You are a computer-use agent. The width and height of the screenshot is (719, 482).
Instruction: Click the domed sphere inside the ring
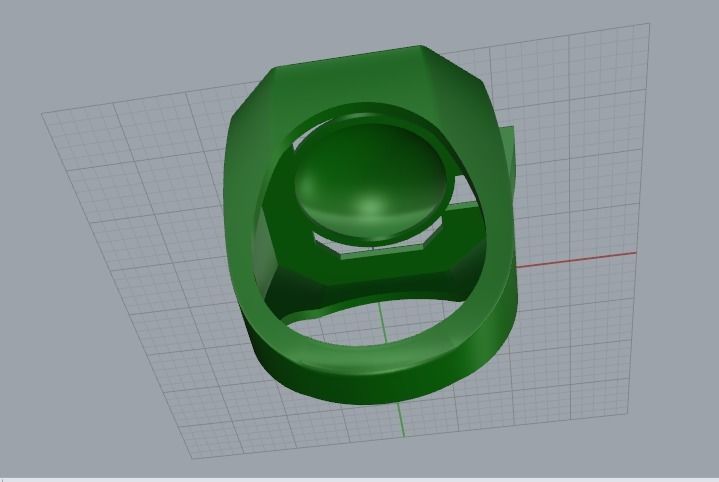coord(371,182)
